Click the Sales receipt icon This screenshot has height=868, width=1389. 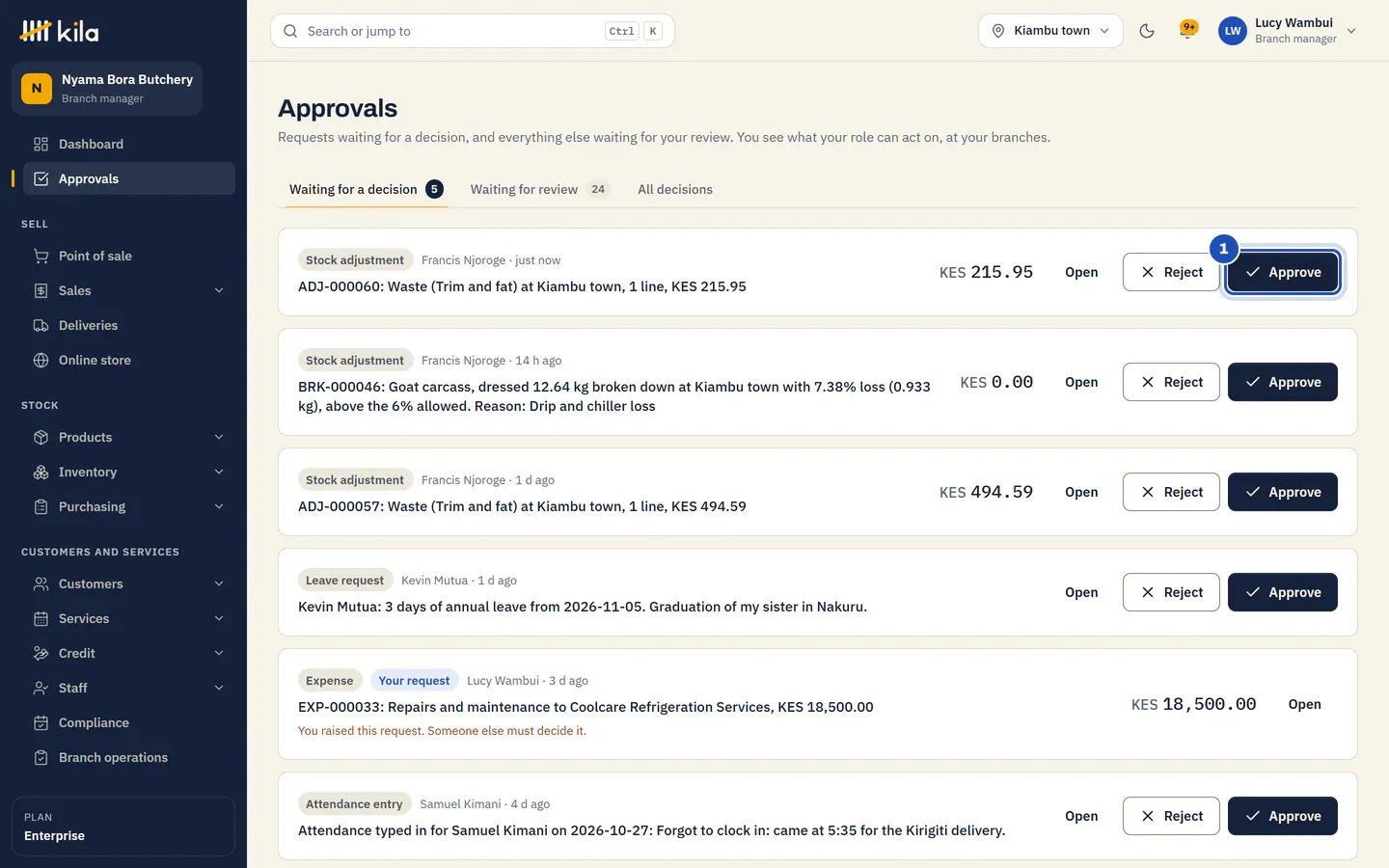click(41, 290)
